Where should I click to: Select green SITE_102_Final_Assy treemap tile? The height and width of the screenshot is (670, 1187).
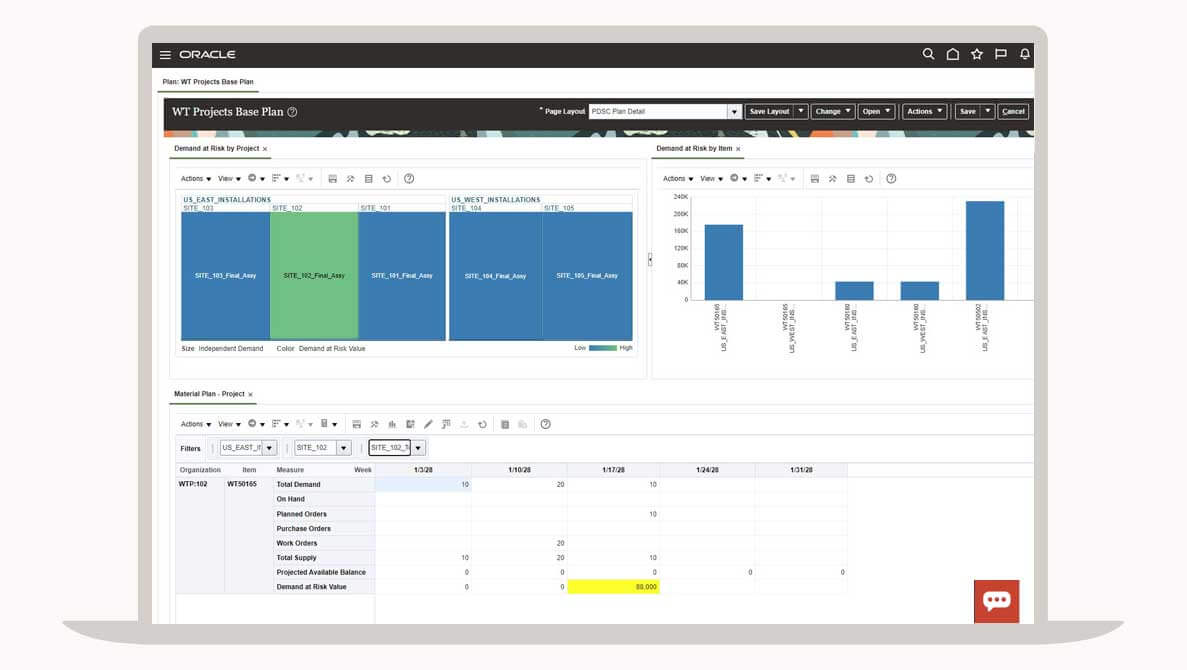(314, 276)
